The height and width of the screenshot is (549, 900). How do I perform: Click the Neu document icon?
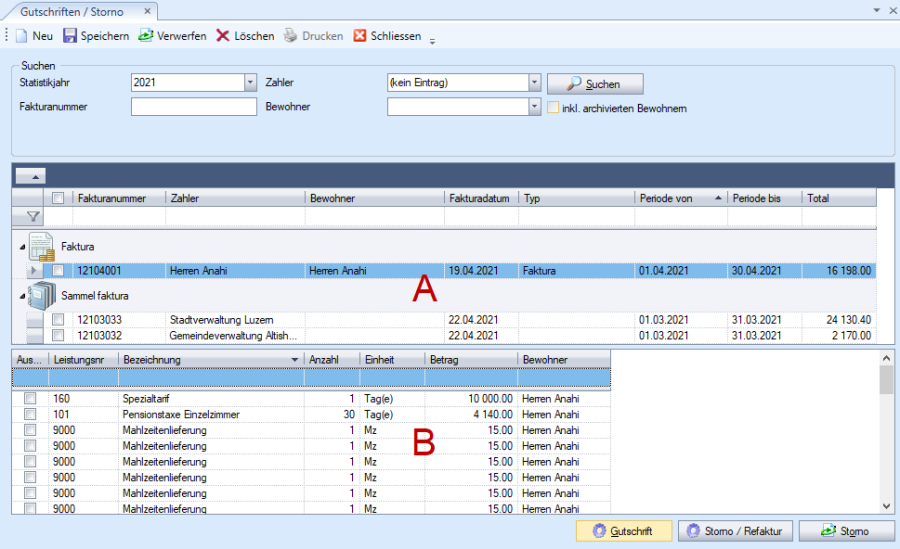tap(21, 36)
